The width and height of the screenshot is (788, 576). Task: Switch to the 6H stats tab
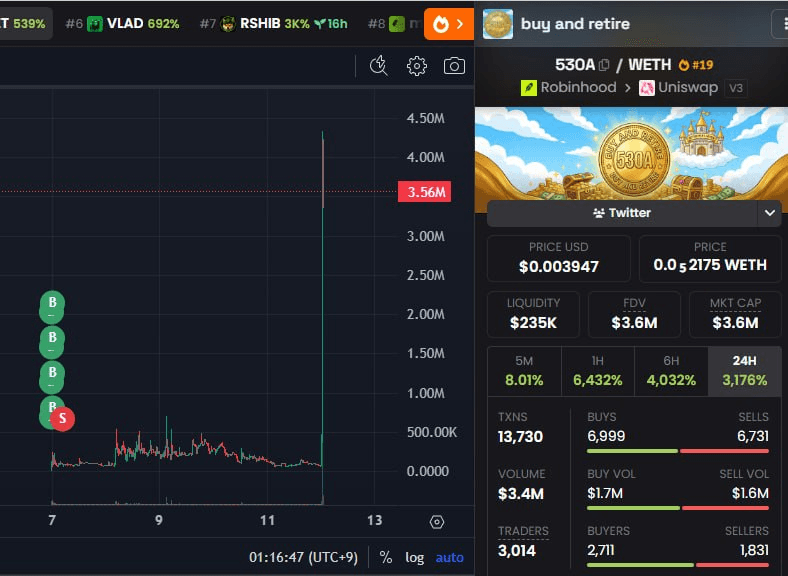pyautogui.click(x=671, y=371)
